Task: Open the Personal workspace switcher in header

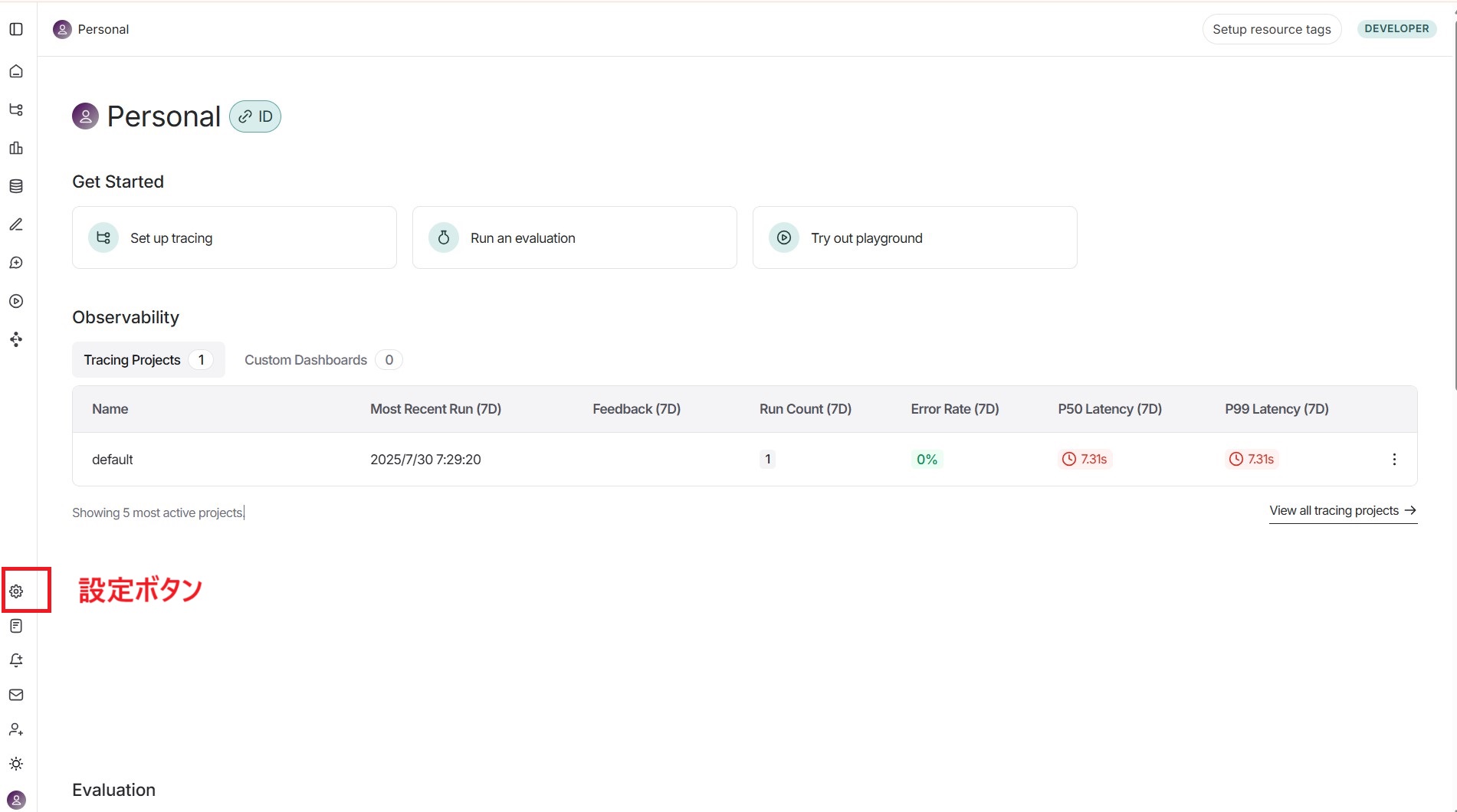Action: (91, 29)
